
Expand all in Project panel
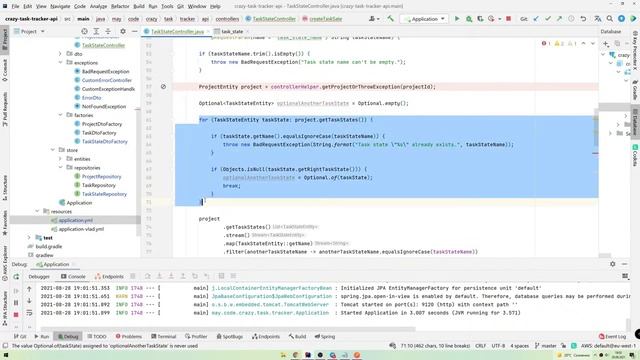[x=96, y=31]
